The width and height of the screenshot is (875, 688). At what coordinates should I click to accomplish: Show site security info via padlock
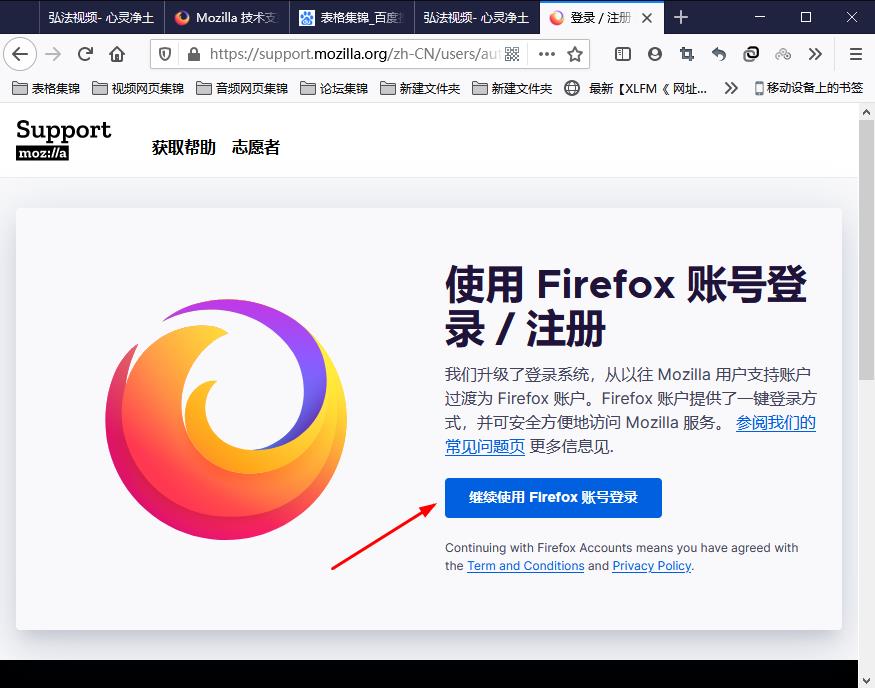tap(194, 54)
